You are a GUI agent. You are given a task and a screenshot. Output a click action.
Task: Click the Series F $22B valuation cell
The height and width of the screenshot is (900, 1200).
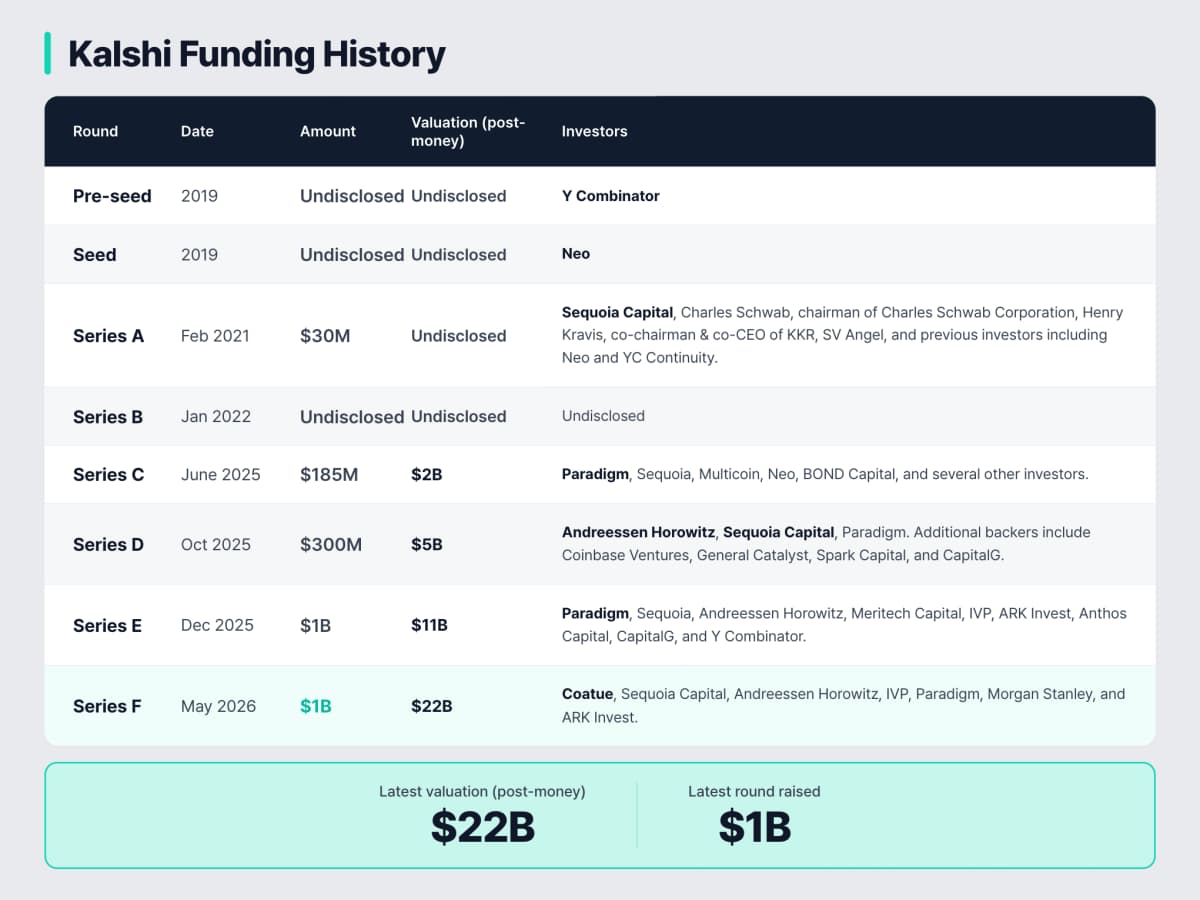coord(432,706)
